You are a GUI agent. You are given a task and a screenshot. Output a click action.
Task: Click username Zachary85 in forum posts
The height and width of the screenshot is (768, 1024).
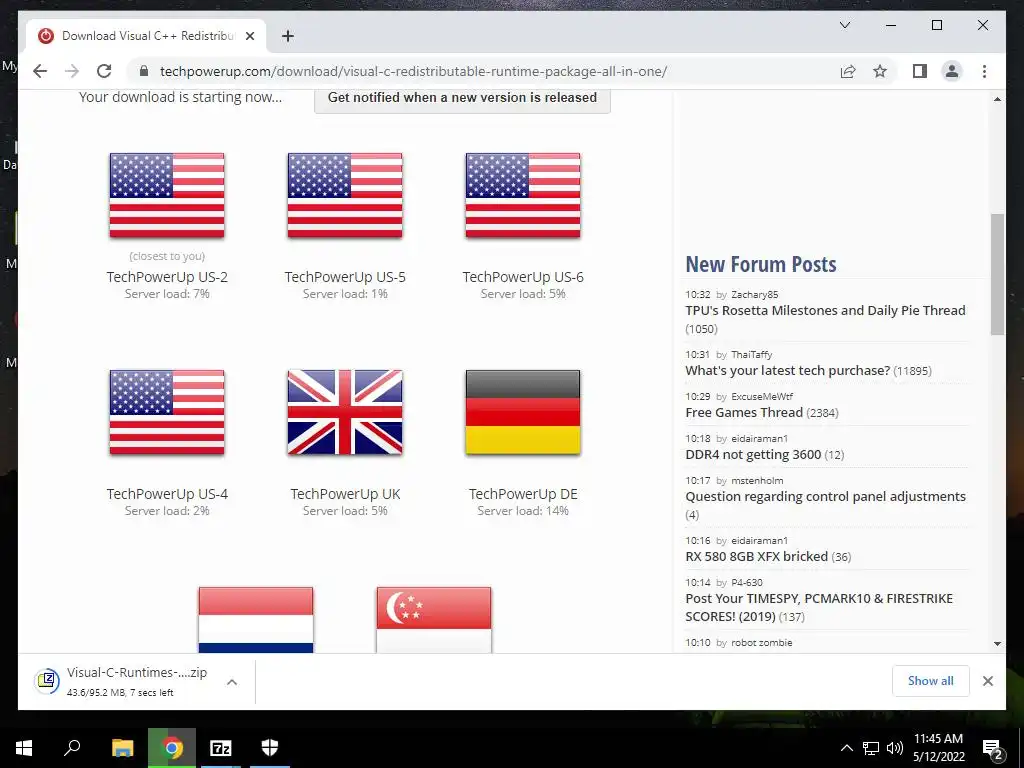(x=754, y=295)
